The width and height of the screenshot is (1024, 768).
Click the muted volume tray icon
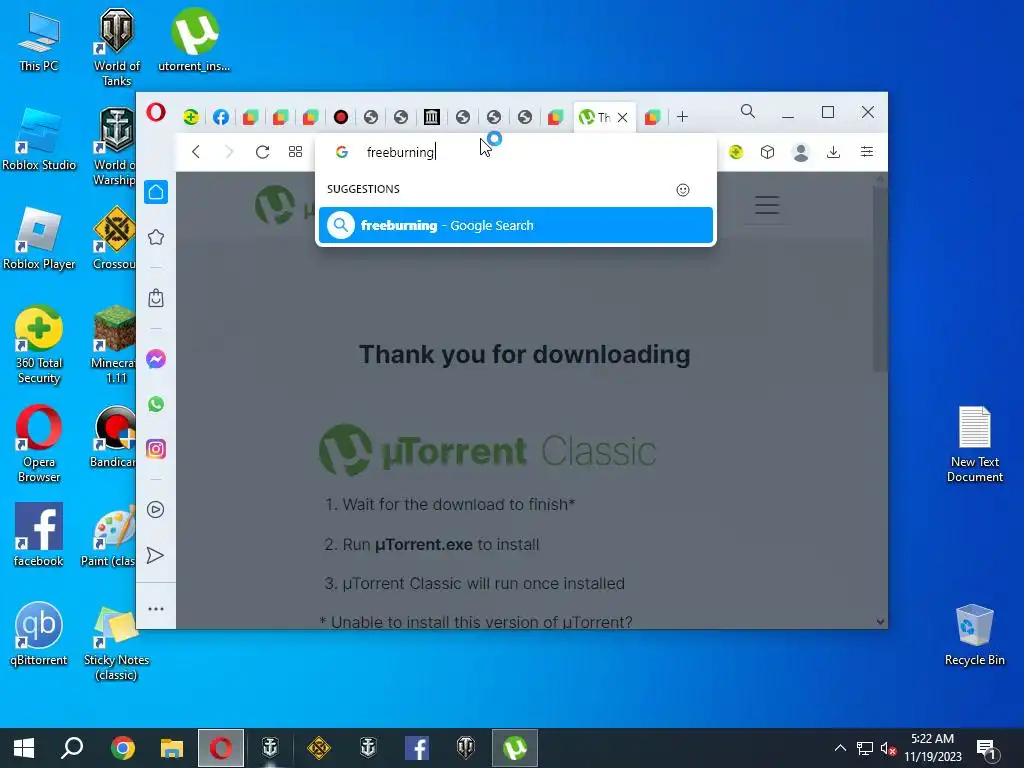pos(888,748)
